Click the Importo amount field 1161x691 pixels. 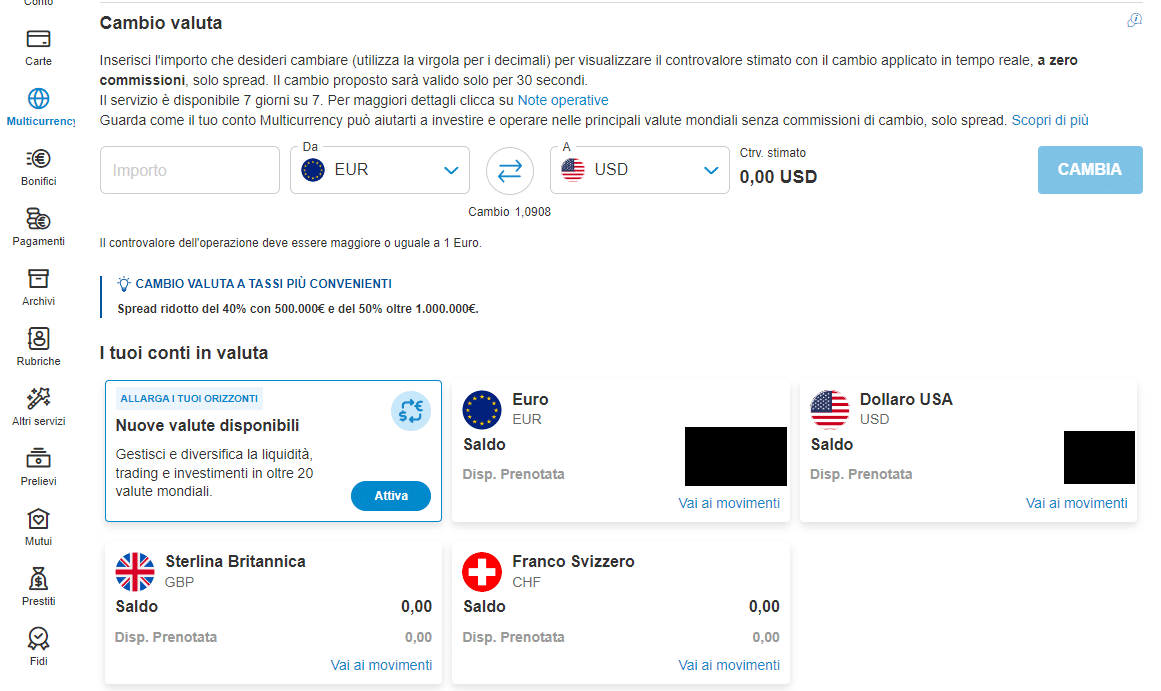tap(190, 170)
